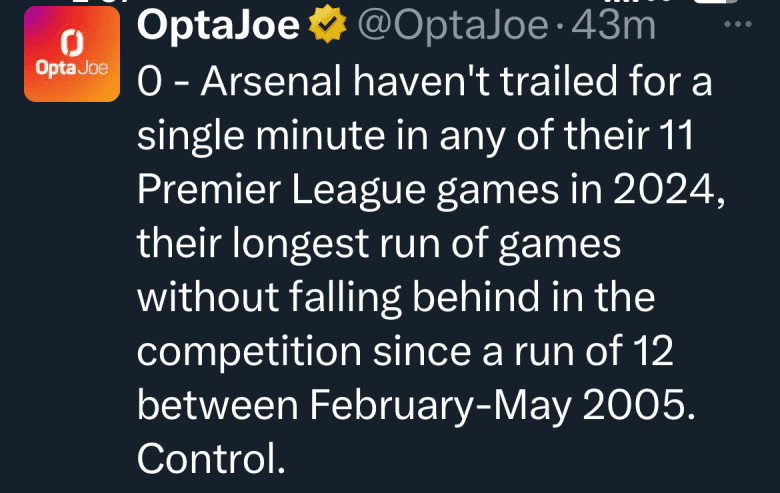The height and width of the screenshot is (493, 780).
Task: Click "without falling behind" in the tweet
Action: 340,297
